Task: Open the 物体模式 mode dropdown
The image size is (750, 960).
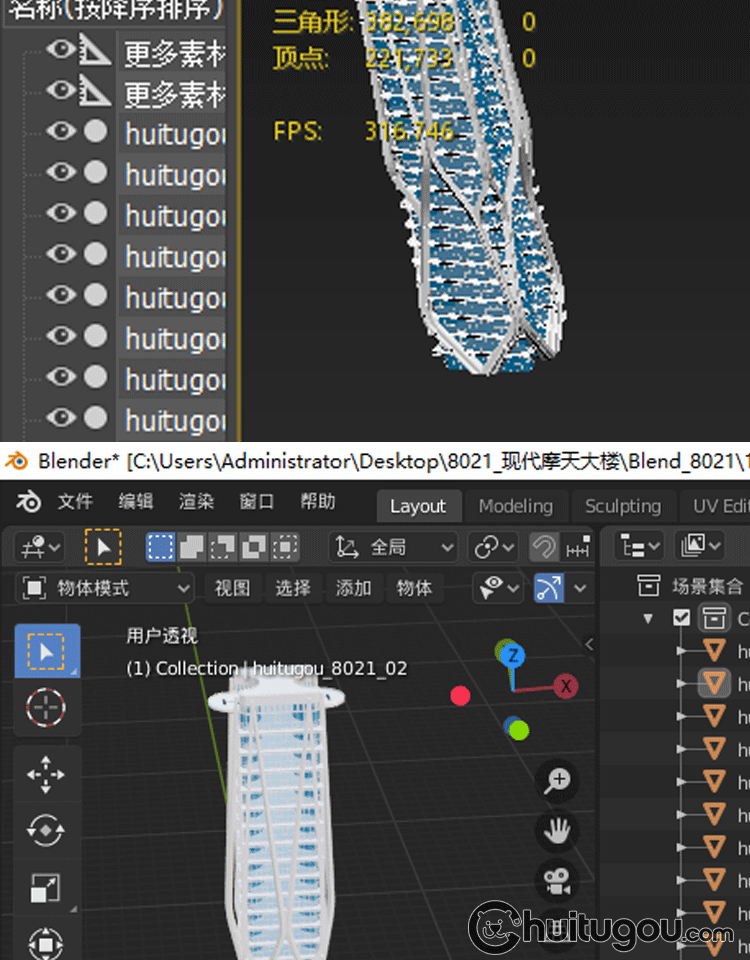Action: pyautogui.click(x=106, y=588)
